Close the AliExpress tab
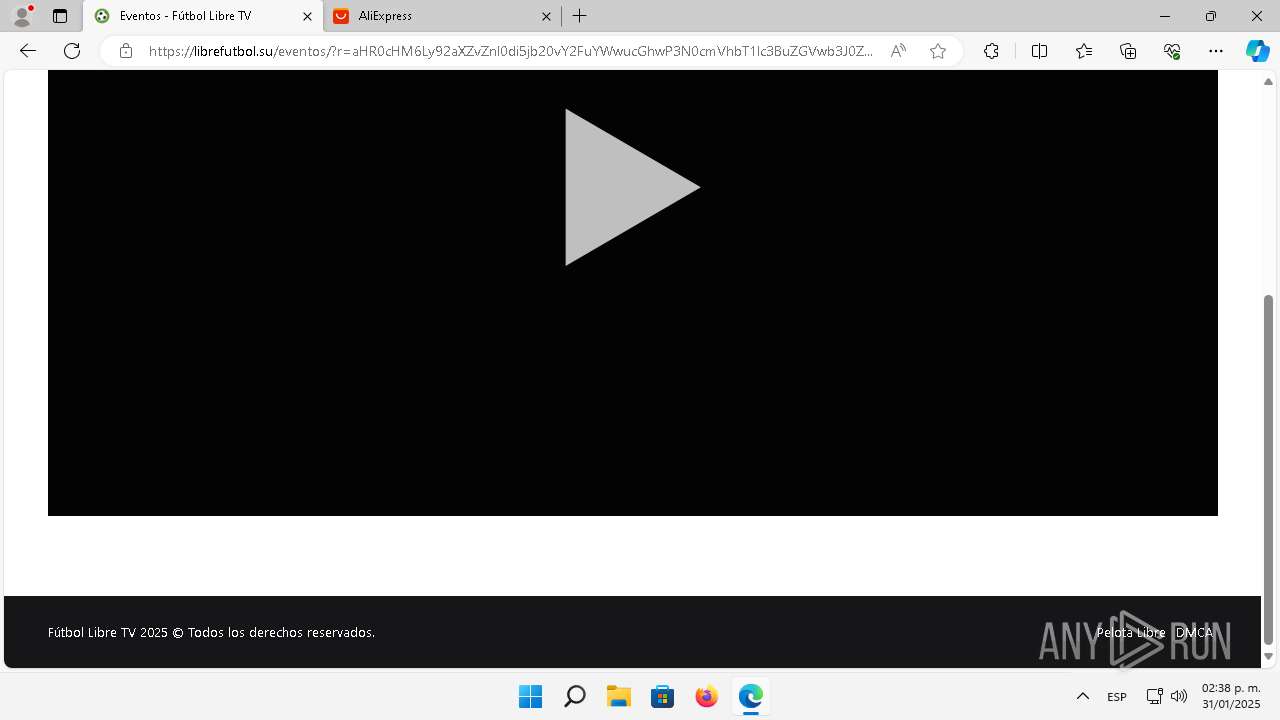The image size is (1280, 720). coord(546,16)
